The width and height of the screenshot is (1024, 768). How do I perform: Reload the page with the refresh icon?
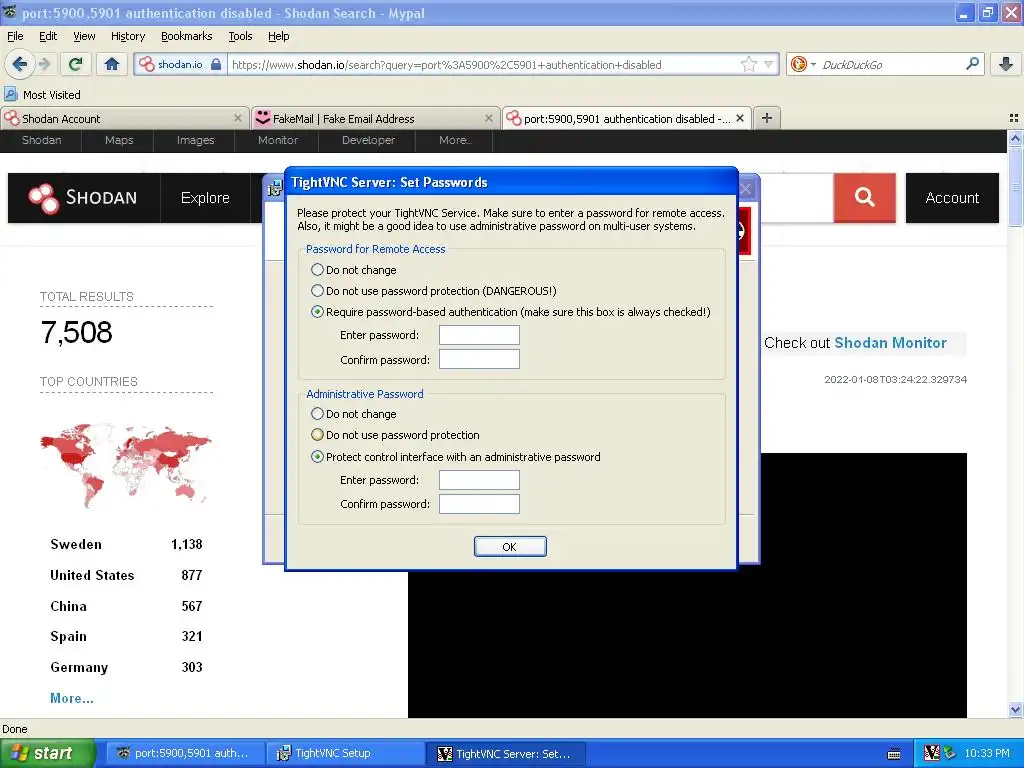coord(76,64)
